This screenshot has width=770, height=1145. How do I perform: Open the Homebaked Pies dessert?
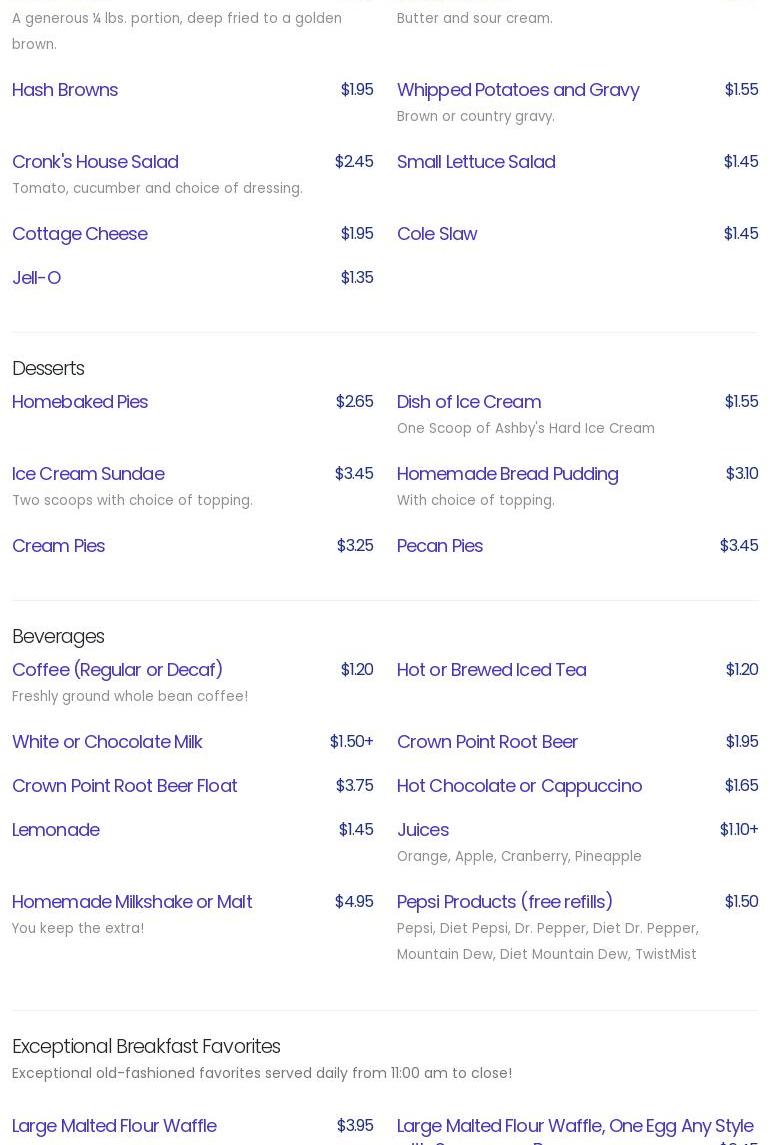[x=80, y=402]
